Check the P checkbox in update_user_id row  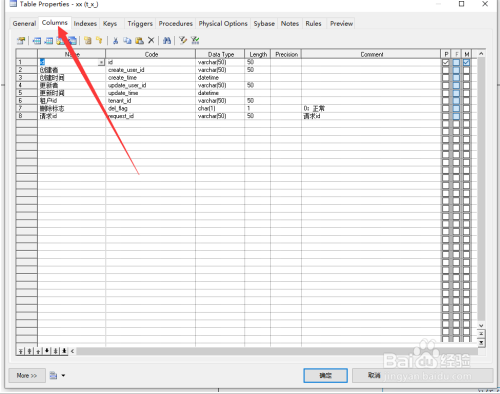pyautogui.click(x=446, y=85)
